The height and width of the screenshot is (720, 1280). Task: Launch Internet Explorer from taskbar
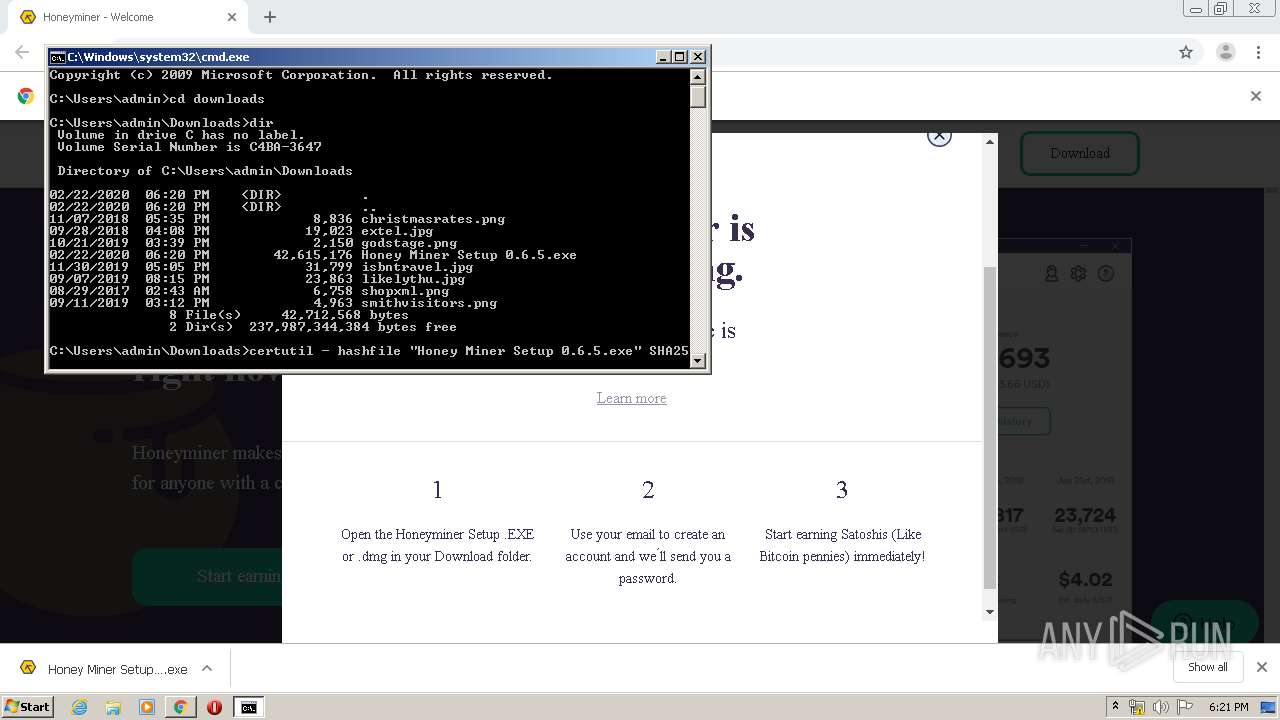point(80,707)
